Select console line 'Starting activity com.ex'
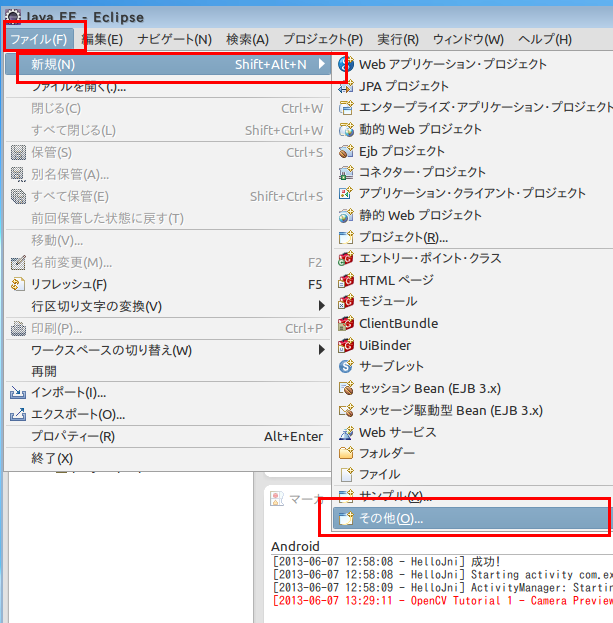613x623 pixels. click(x=443, y=575)
